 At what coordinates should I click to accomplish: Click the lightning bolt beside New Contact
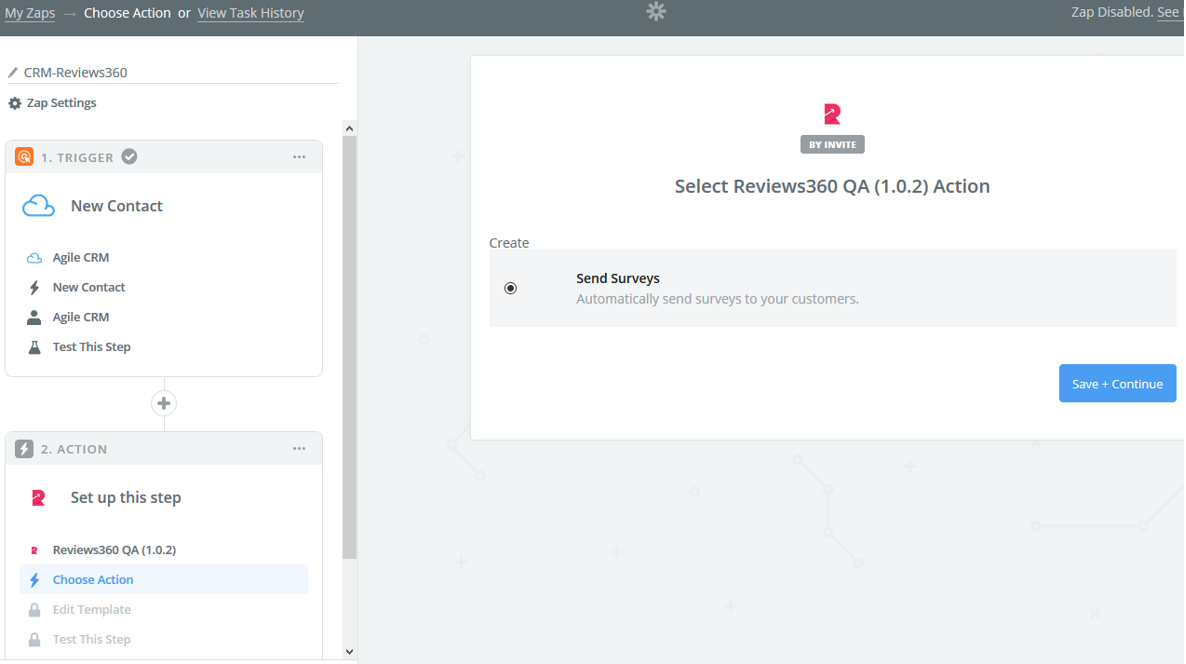coord(34,287)
